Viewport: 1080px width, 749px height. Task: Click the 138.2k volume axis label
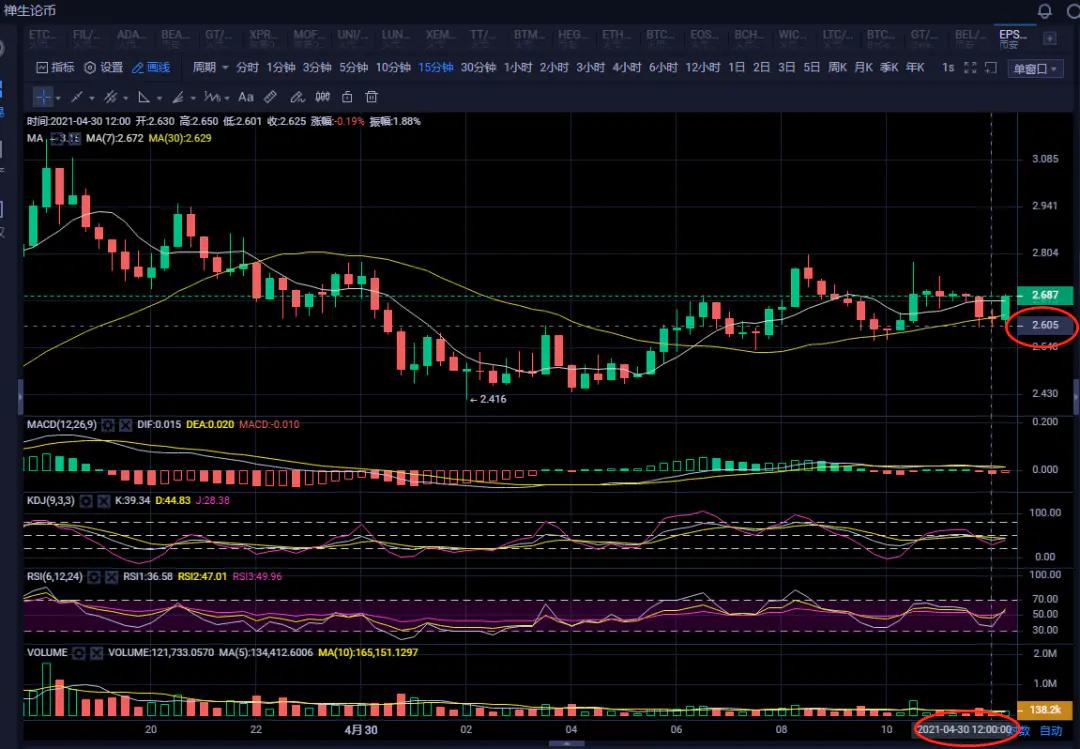tap(1045, 709)
